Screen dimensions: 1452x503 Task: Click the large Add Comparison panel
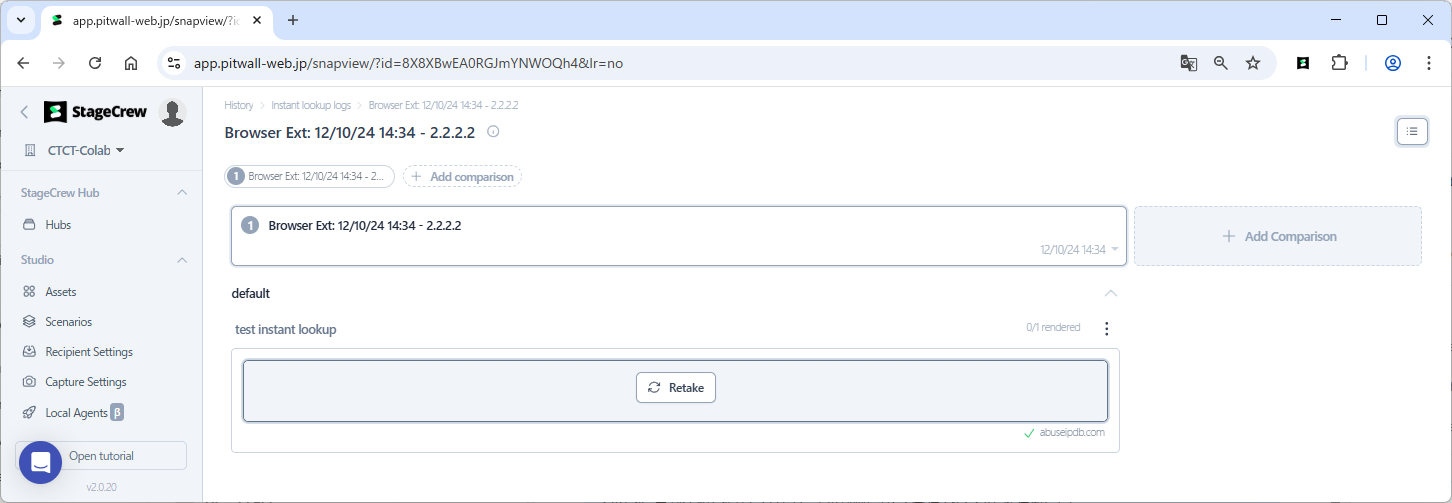(1278, 236)
